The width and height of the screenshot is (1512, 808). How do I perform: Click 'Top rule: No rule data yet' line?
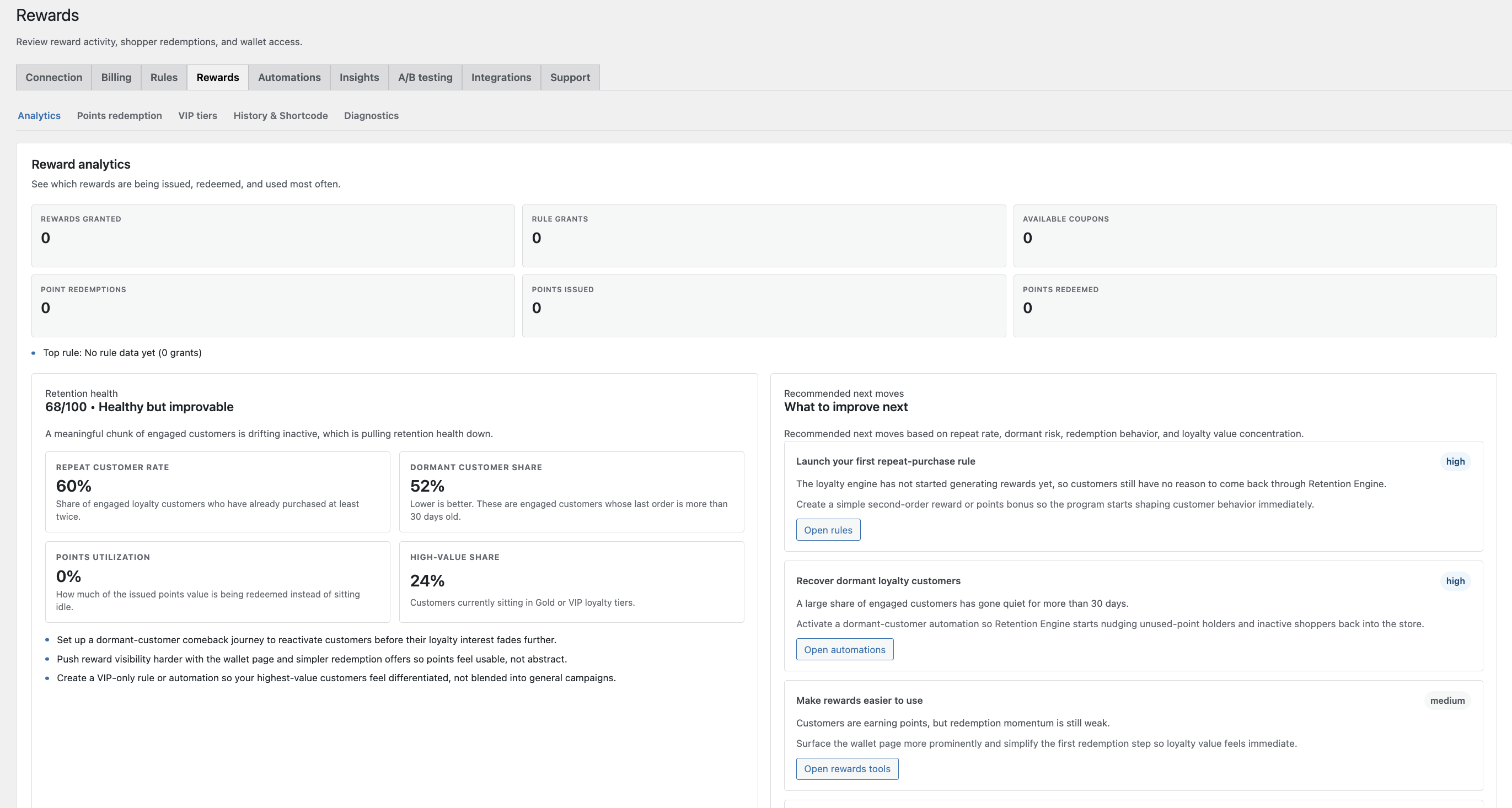point(122,353)
